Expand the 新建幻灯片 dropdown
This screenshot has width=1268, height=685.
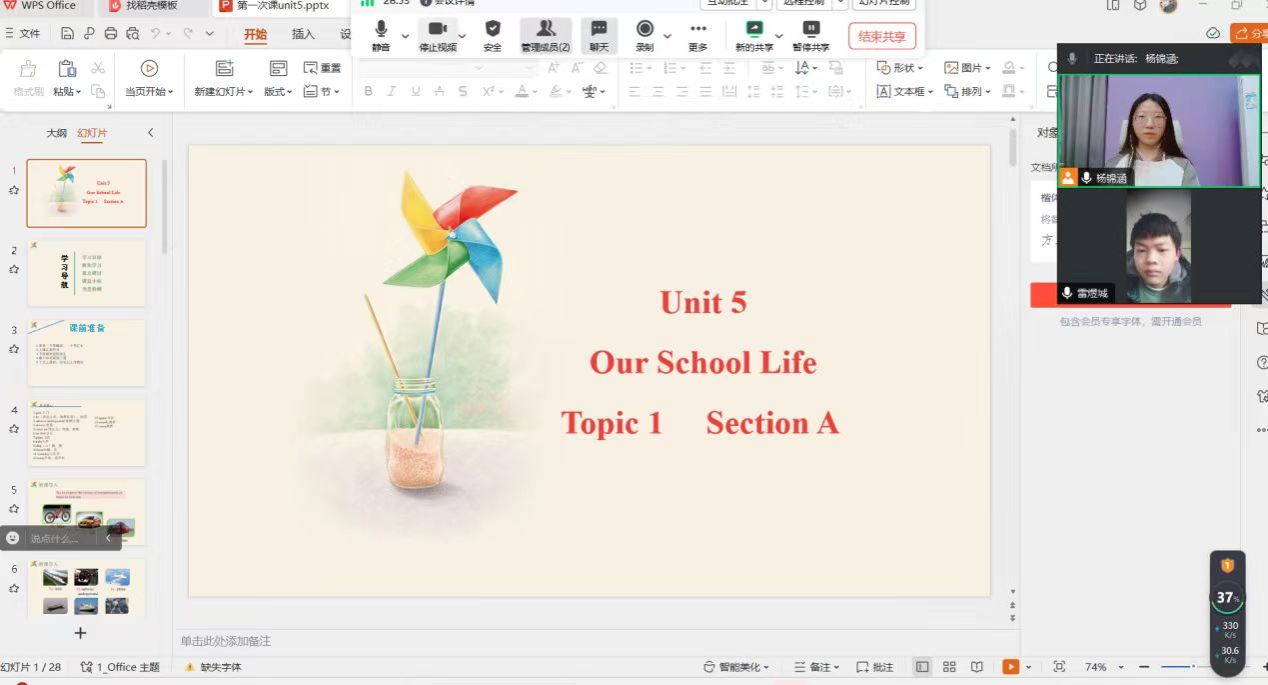coord(250,92)
